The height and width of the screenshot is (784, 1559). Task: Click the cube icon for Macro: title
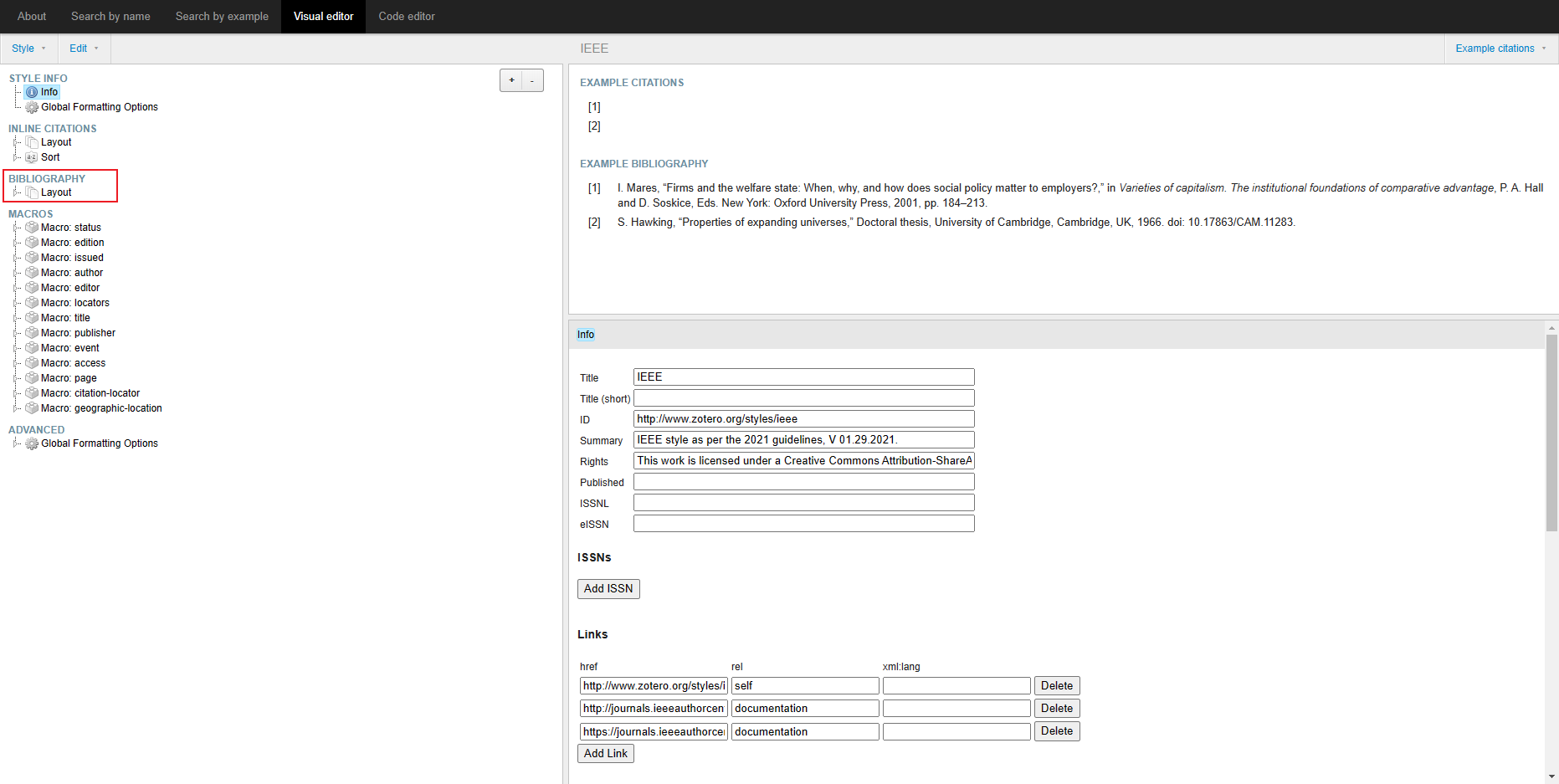[x=32, y=318]
